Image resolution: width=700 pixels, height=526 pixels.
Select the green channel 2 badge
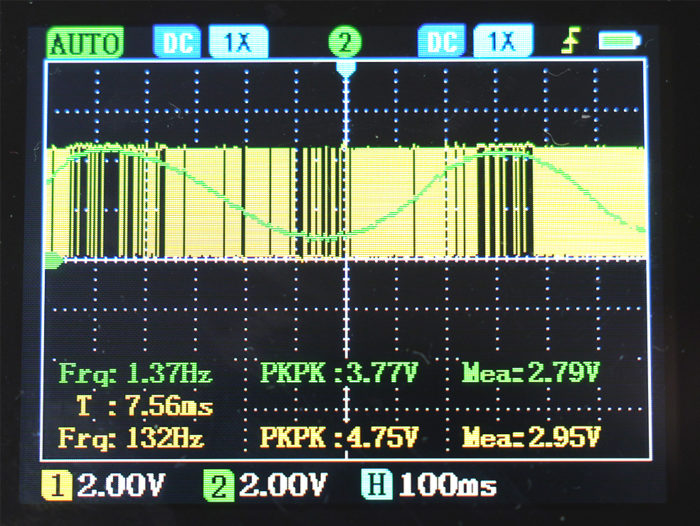click(222, 487)
